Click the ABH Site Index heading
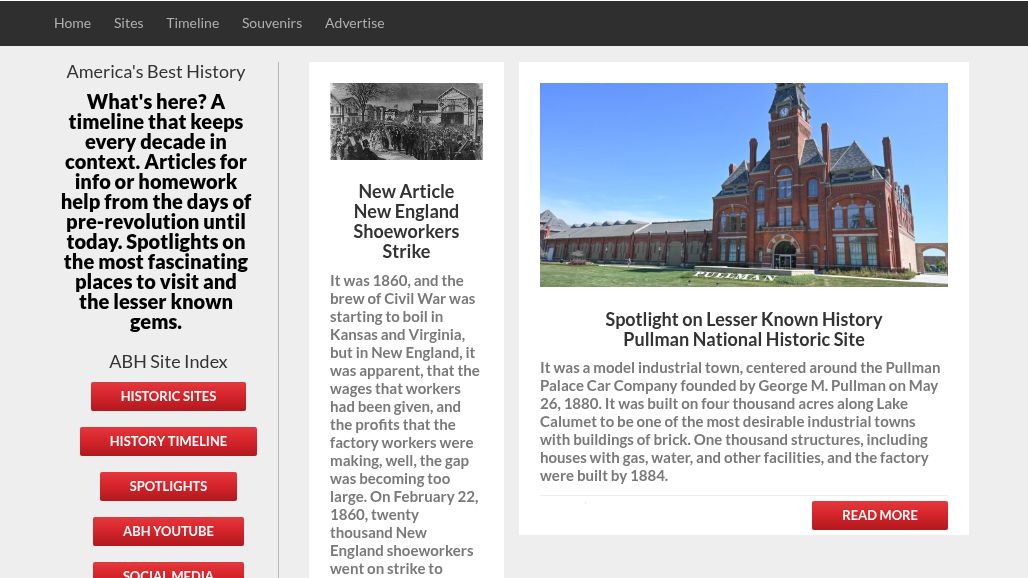Image resolution: width=1028 pixels, height=578 pixels. [168, 362]
